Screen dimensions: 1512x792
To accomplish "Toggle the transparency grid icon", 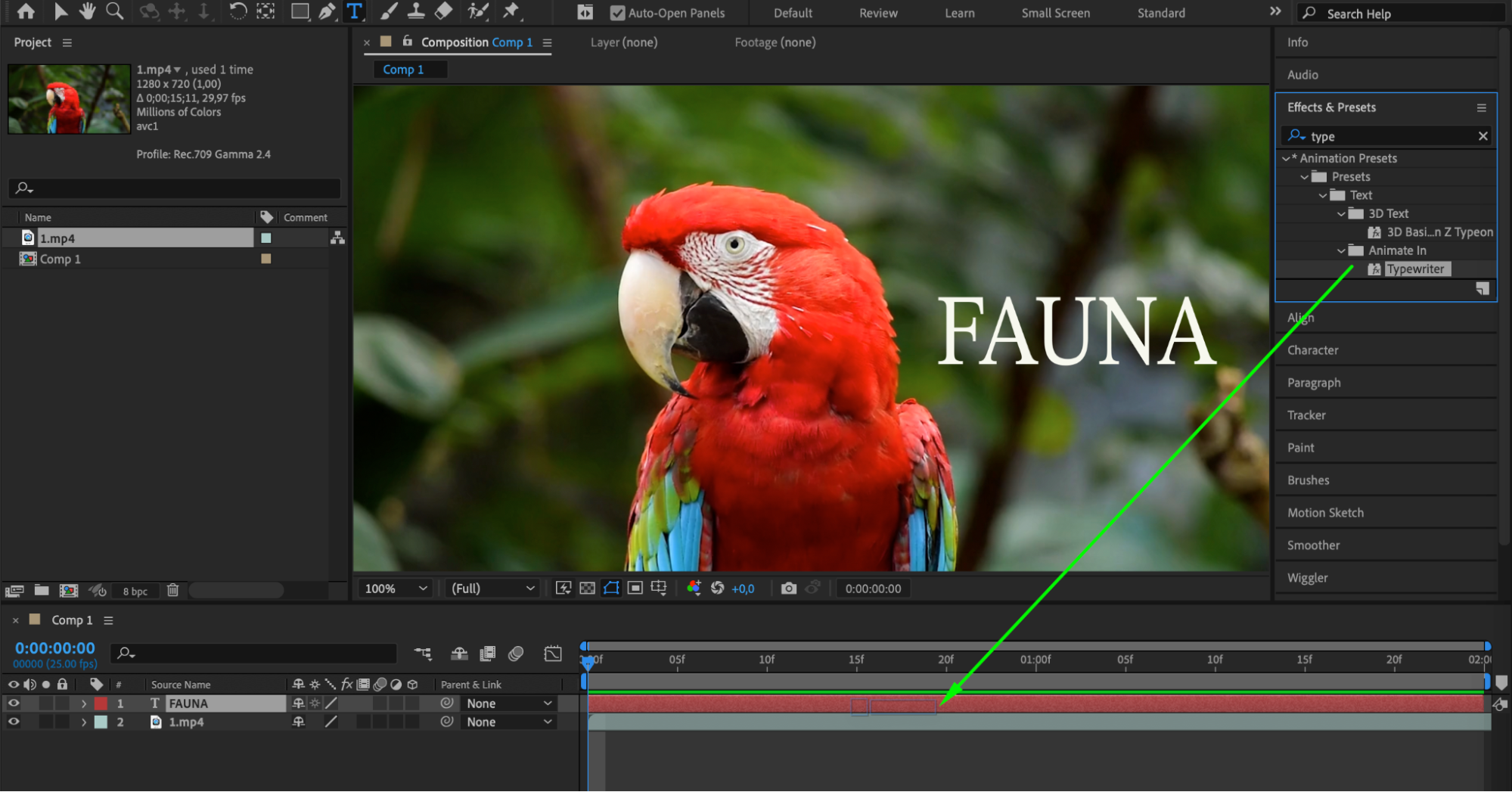I will 587,589.
